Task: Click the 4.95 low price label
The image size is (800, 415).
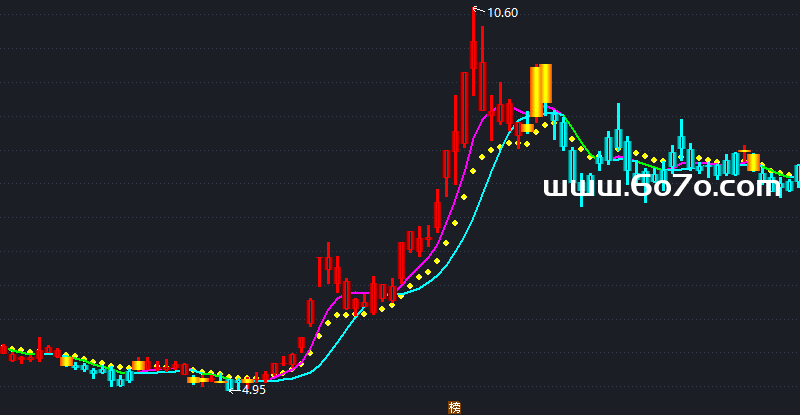Action: coord(253,390)
